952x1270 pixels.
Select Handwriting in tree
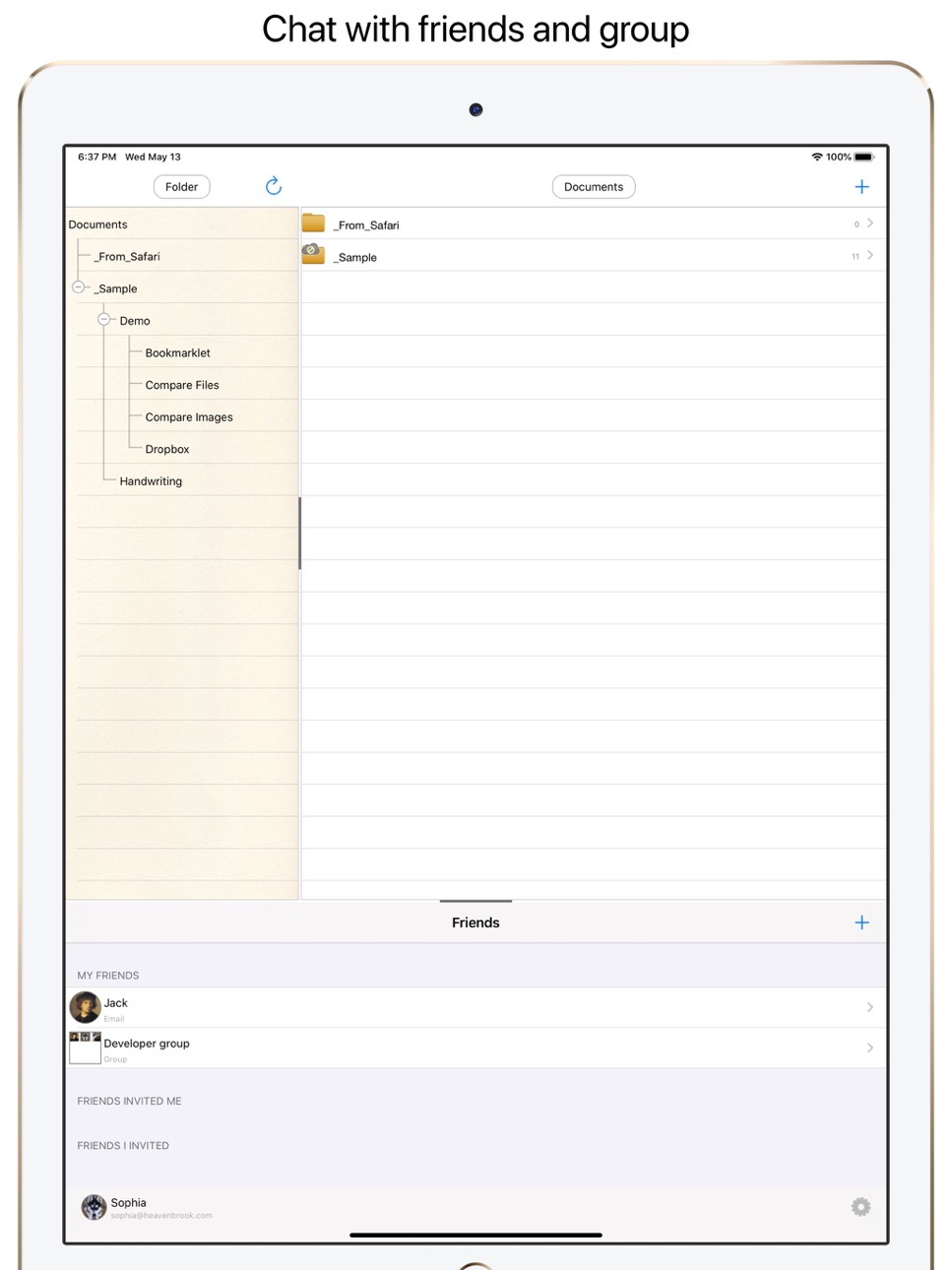[151, 481]
